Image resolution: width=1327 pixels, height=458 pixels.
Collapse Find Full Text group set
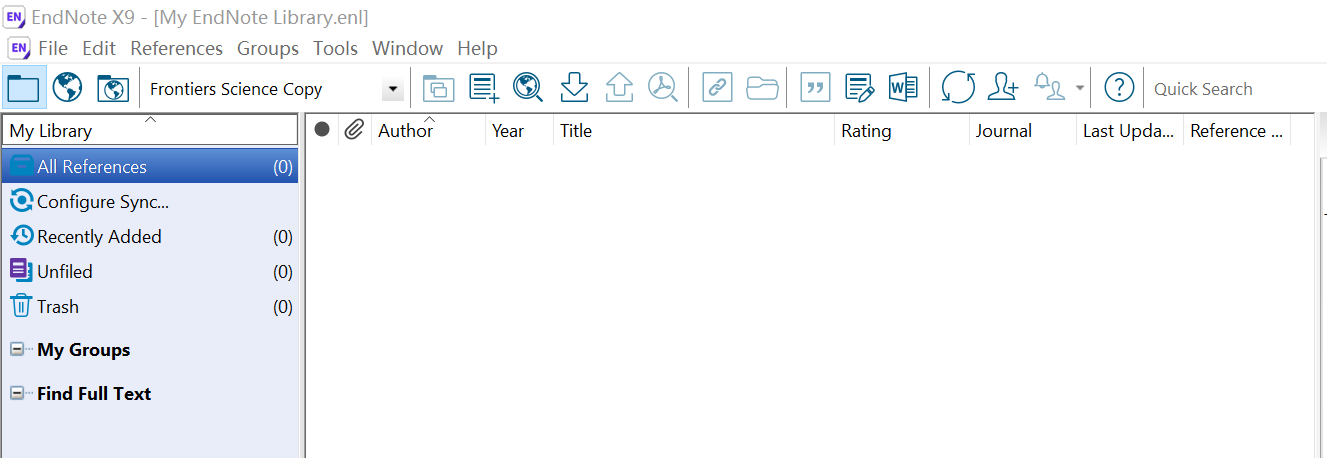[17, 394]
